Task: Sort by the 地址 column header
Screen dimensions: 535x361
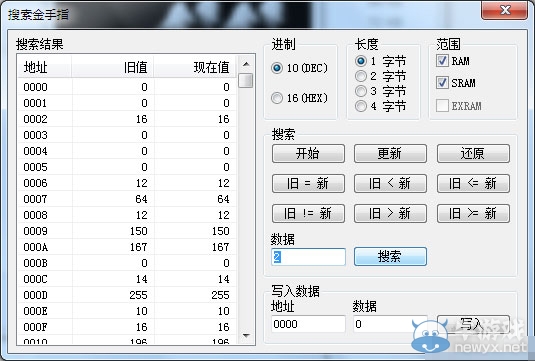Action: click(44, 67)
